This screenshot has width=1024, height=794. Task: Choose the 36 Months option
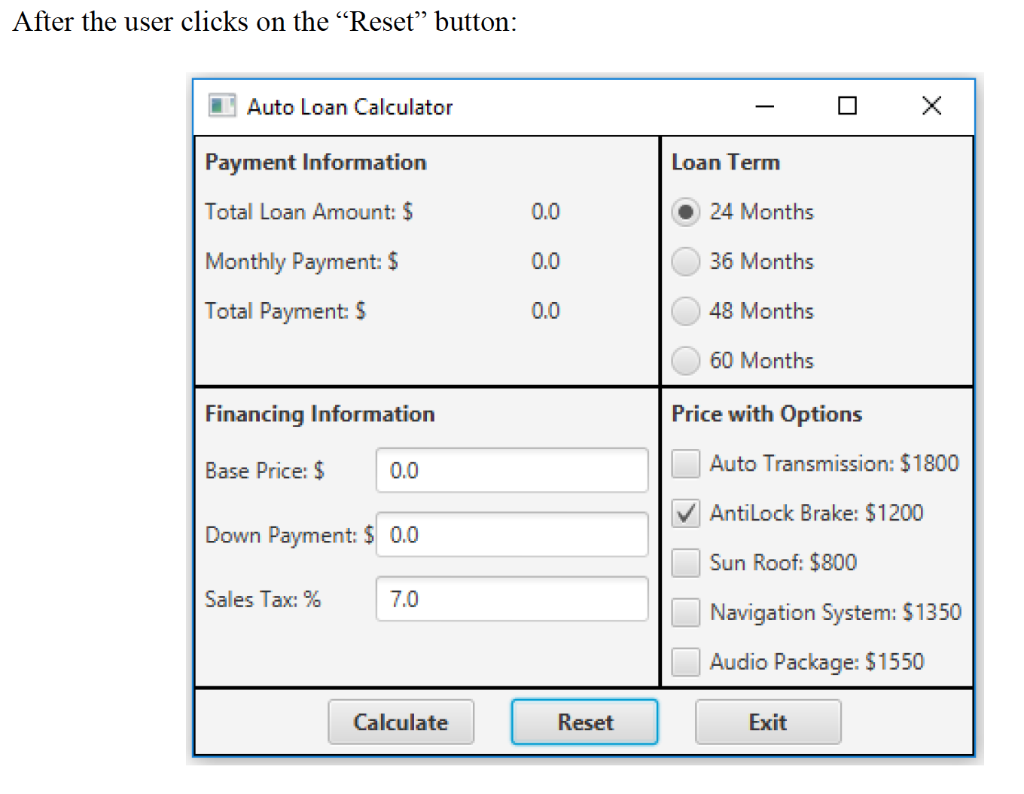click(686, 261)
